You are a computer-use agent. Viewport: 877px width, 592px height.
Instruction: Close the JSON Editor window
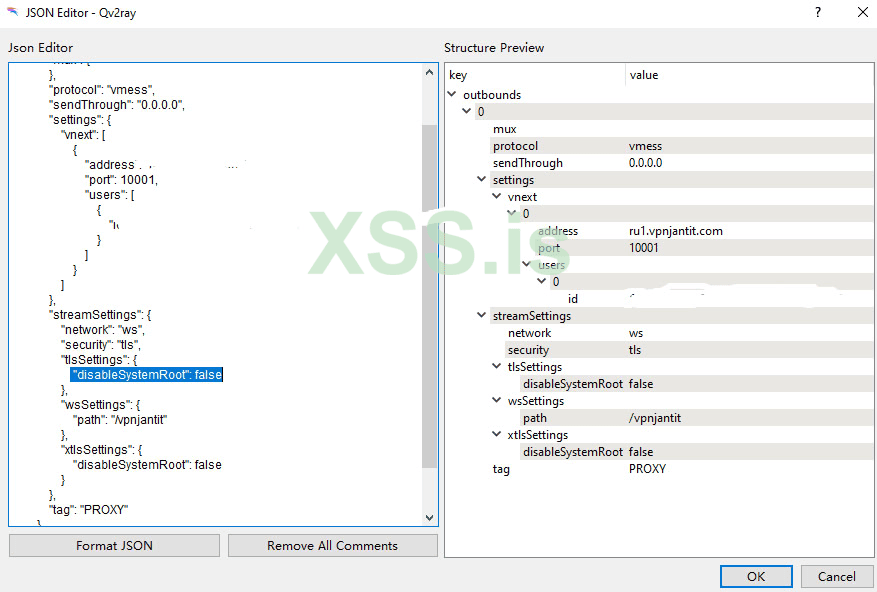coord(863,12)
